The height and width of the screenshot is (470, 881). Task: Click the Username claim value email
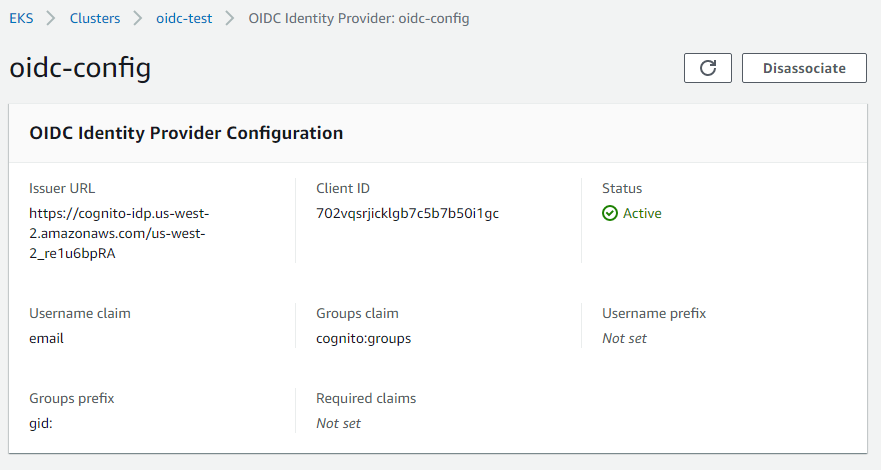(x=46, y=338)
